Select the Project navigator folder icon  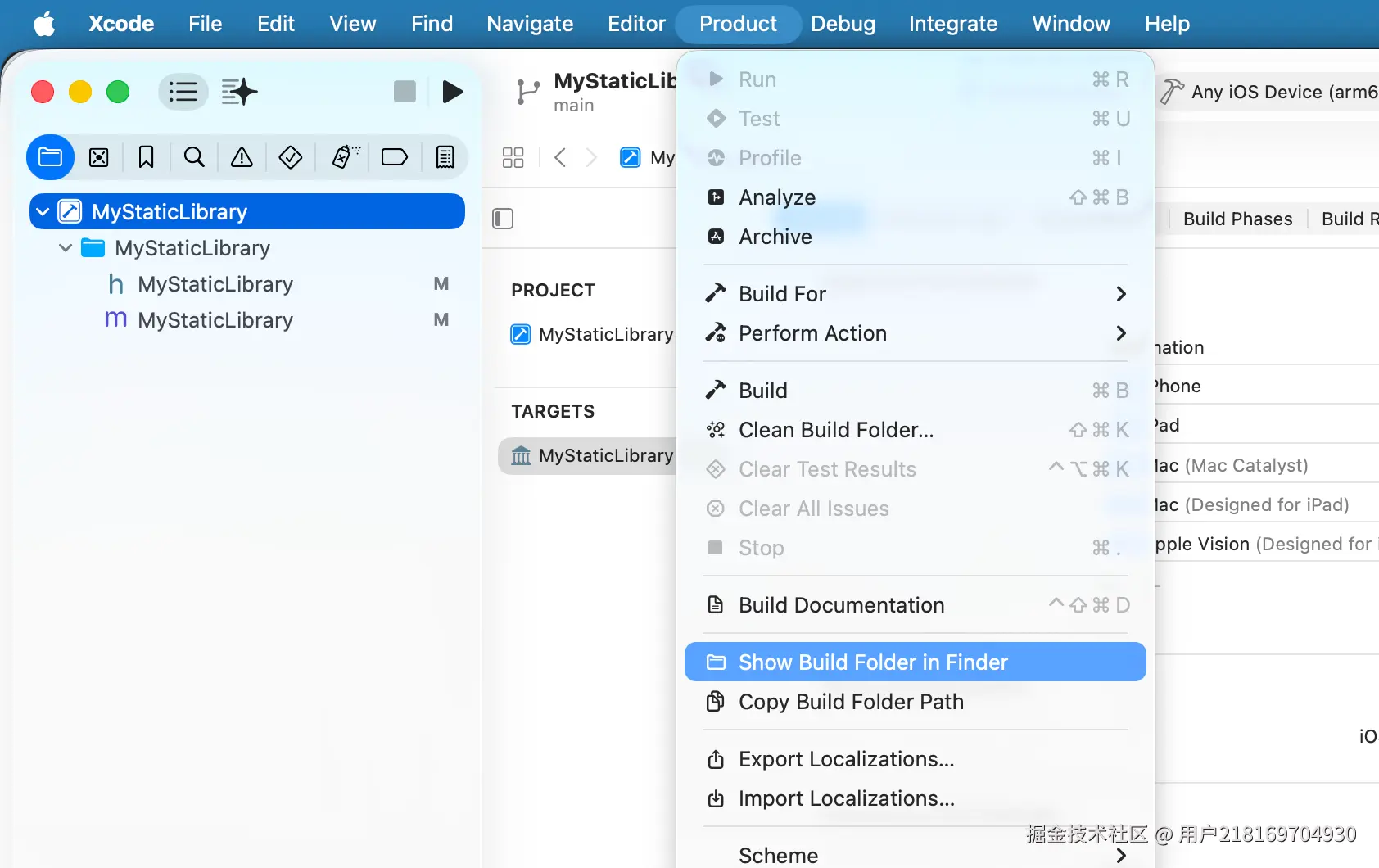51,157
